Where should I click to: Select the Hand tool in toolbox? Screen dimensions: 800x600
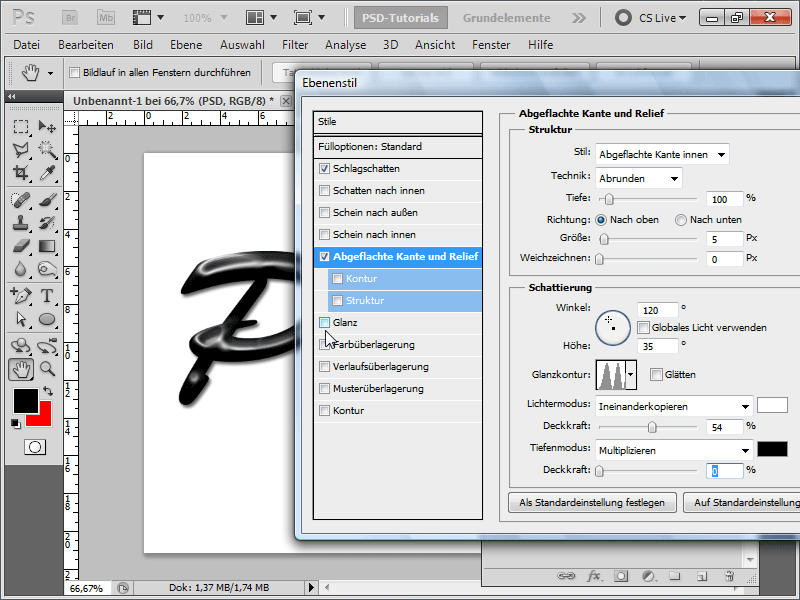coord(21,369)
